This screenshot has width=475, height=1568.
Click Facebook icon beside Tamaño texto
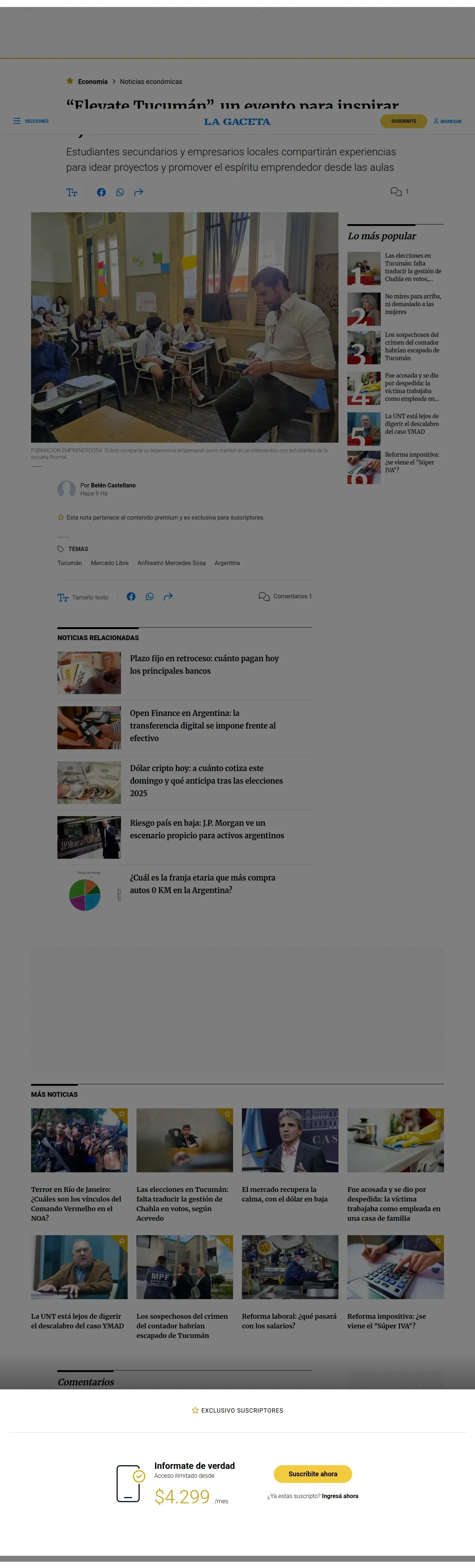[x=131, y=597]
